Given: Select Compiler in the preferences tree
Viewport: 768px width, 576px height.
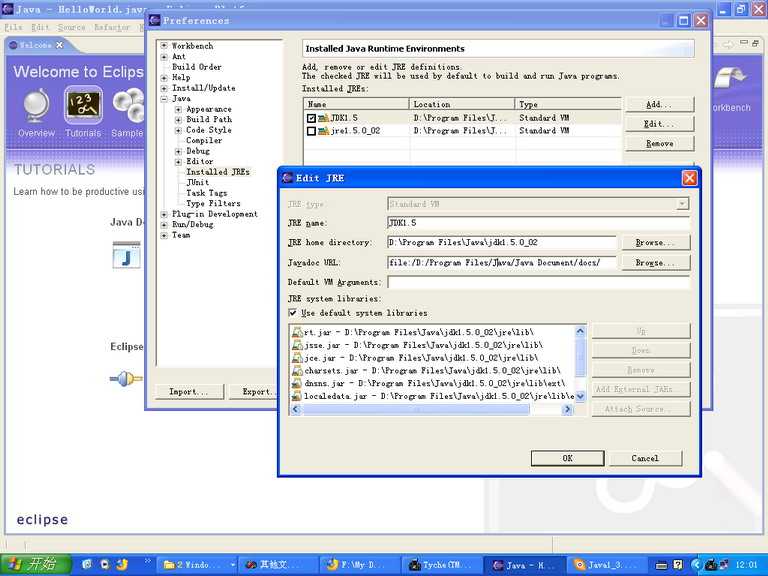Looking at the screenshot, I should (x=204, y=141).
